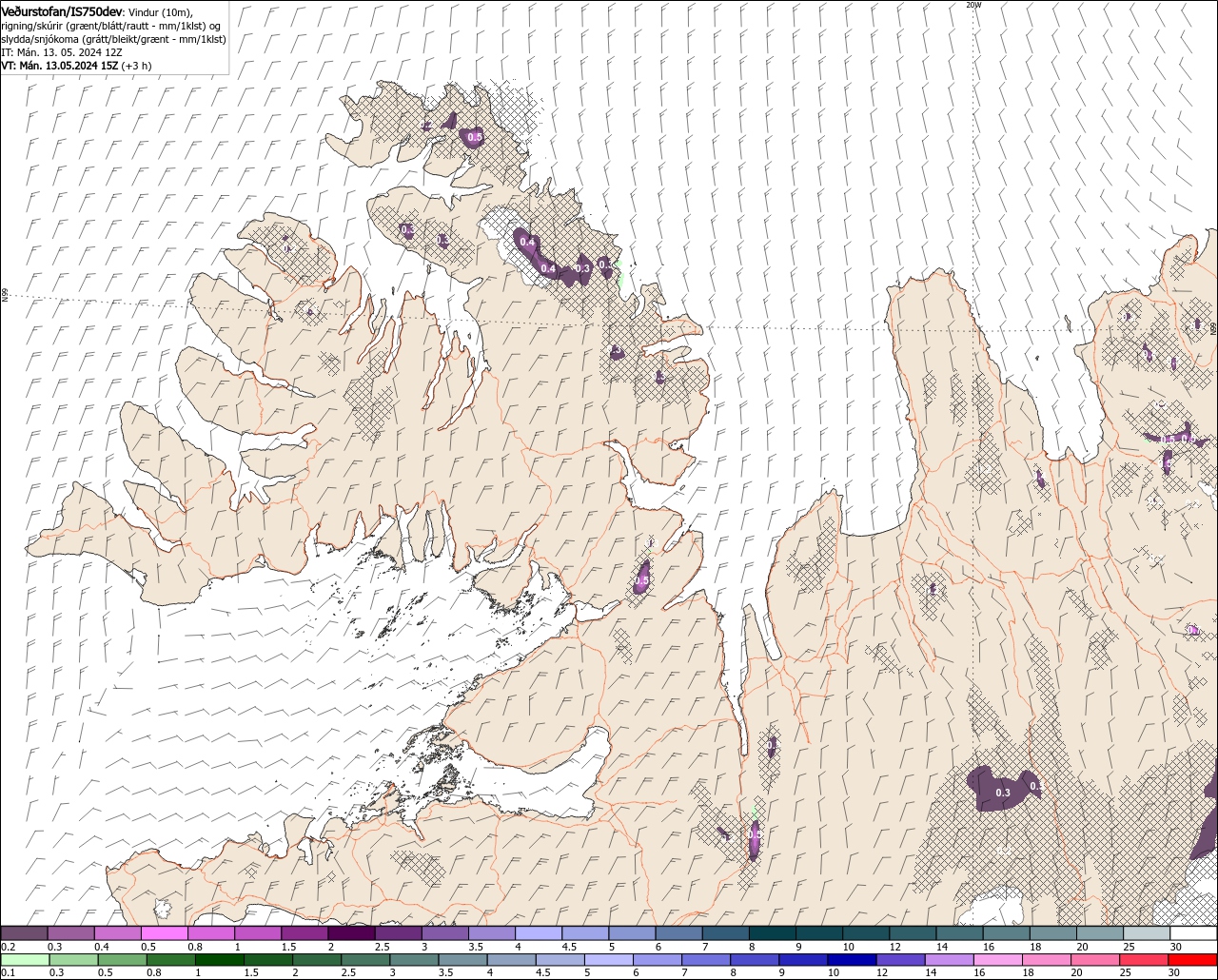Click the '0.1' label under the rain scale
This screenshot has height=980, width=1218.
(9, 972)
